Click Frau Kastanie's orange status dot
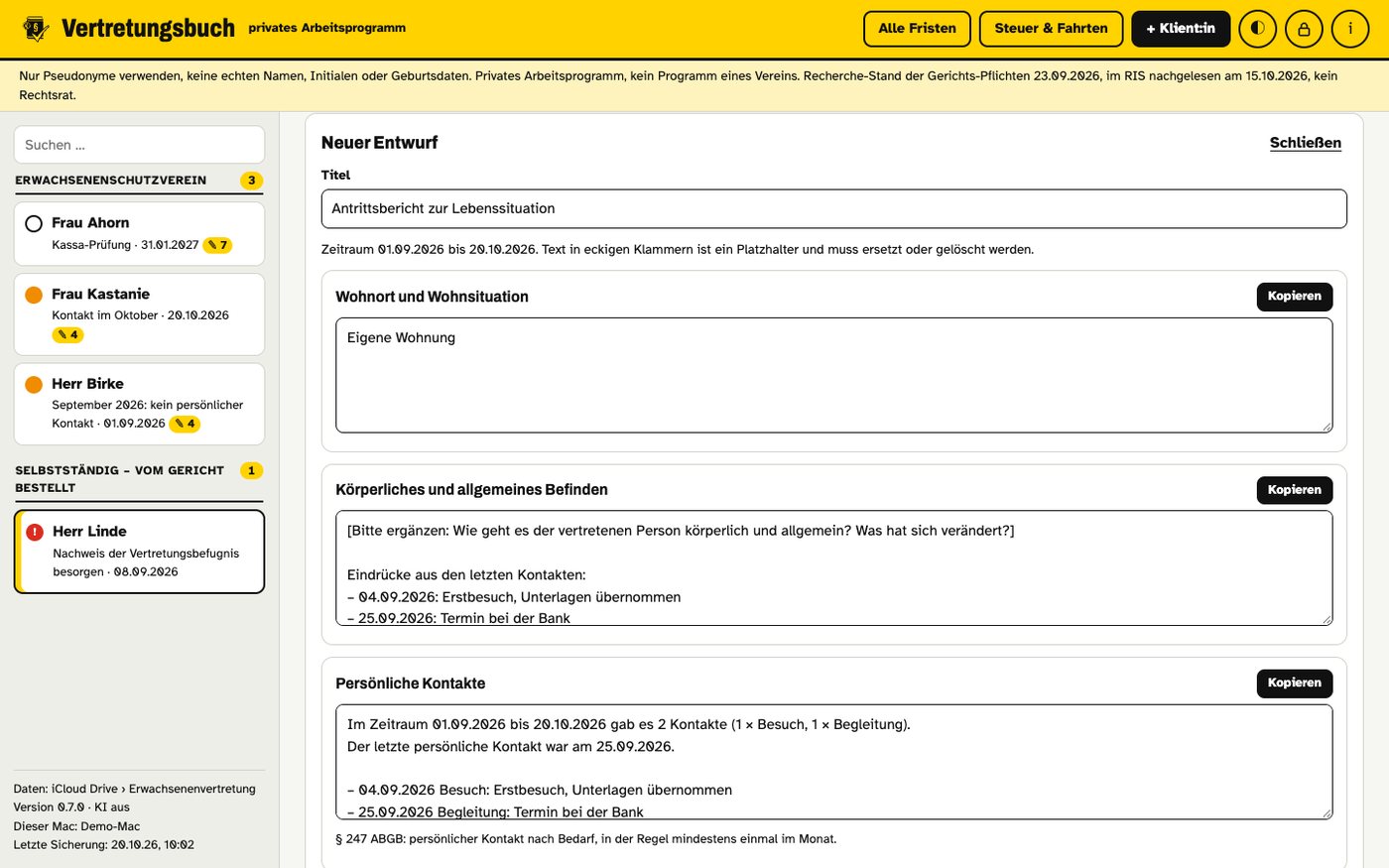The width and height of the screenshot is (1389, 868). click(34, 295)
